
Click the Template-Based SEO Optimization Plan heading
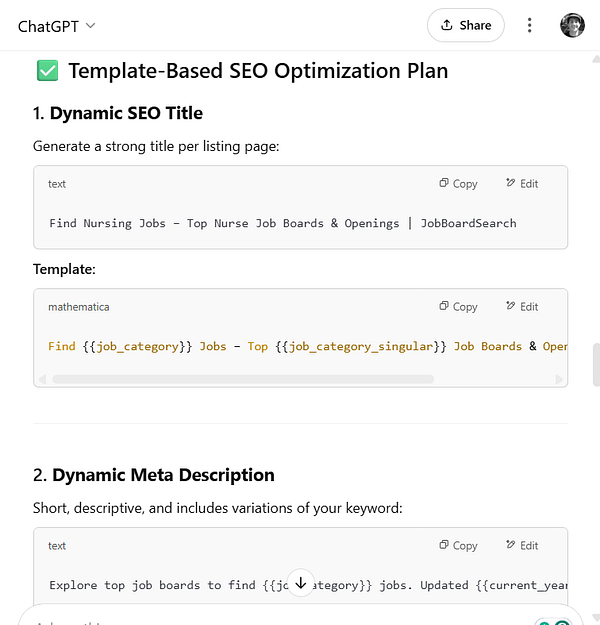tap(258, 71)
